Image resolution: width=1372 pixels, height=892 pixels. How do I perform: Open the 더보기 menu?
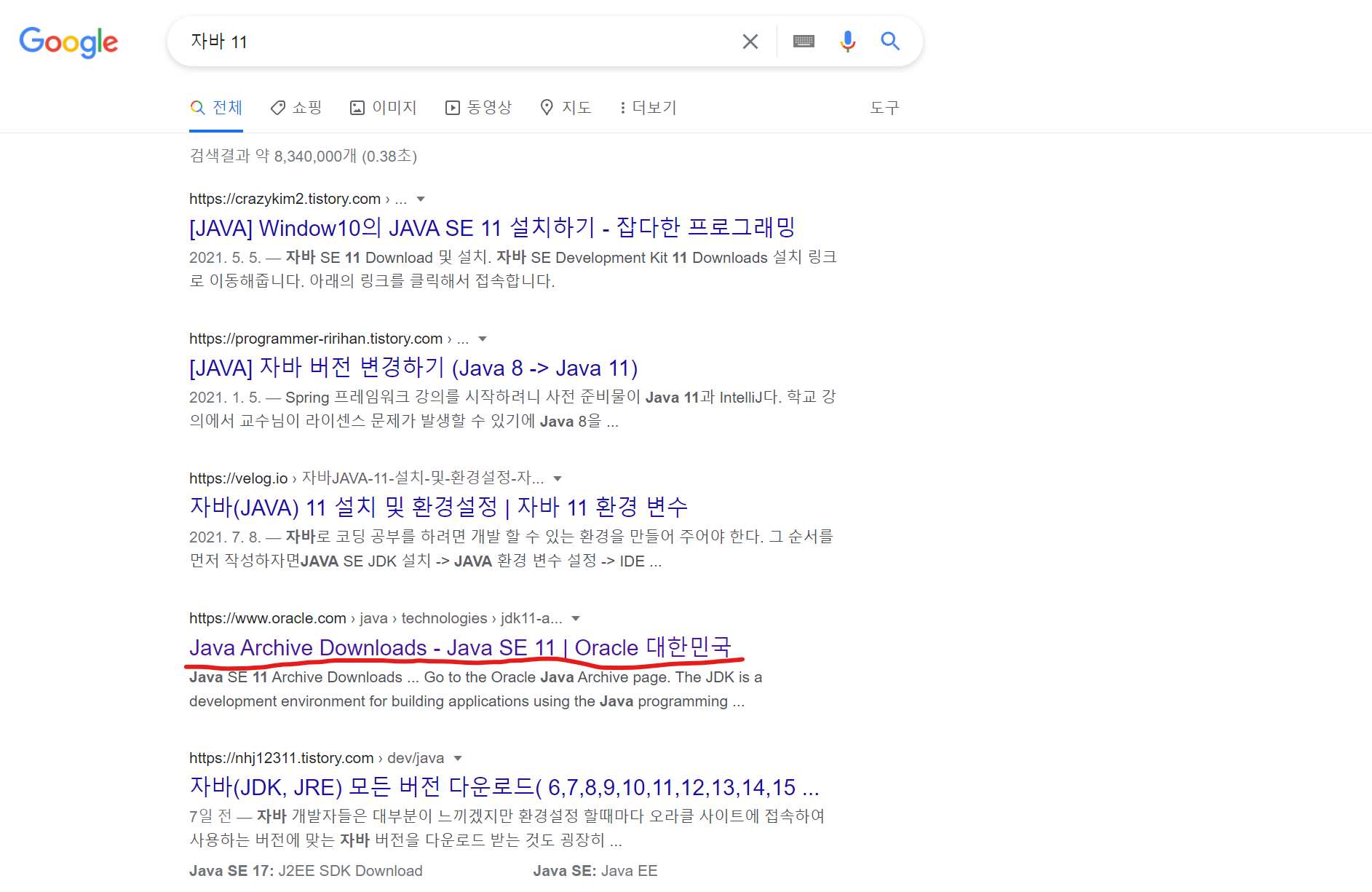pyautogui.click(x=648, y=108)
